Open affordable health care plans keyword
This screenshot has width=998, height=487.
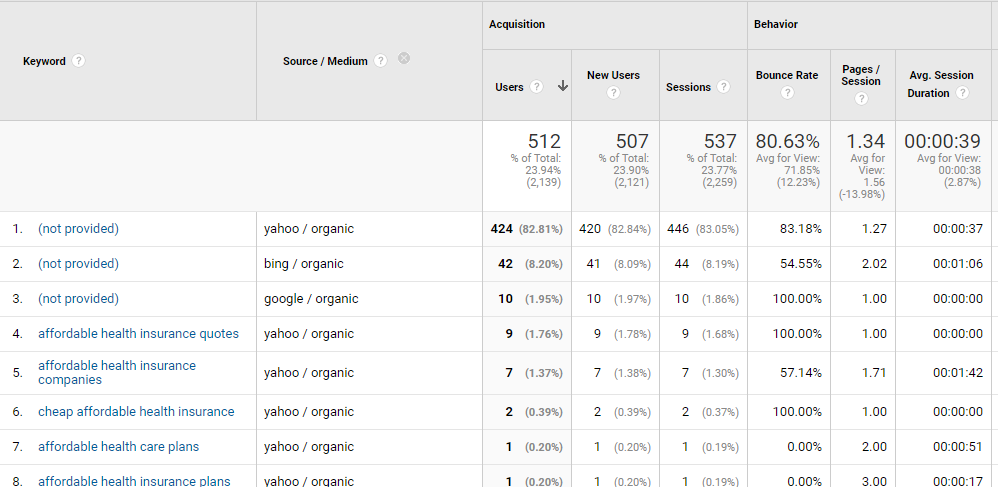pyautogui.click(x=118, y=446)
